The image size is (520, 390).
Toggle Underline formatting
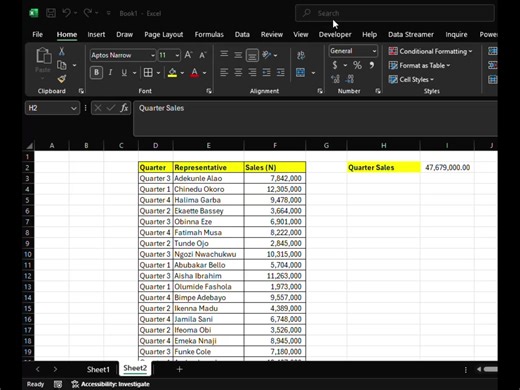(x=124, y=72)
